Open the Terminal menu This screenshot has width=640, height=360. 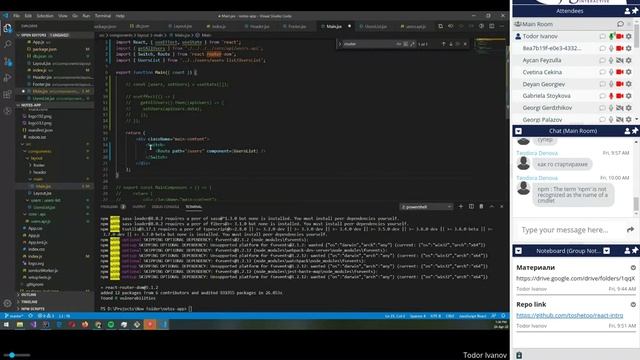click(103, 16)
